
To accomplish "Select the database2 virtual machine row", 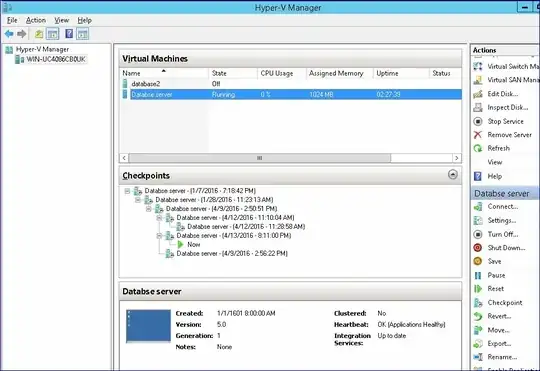I will click(292, 84).
